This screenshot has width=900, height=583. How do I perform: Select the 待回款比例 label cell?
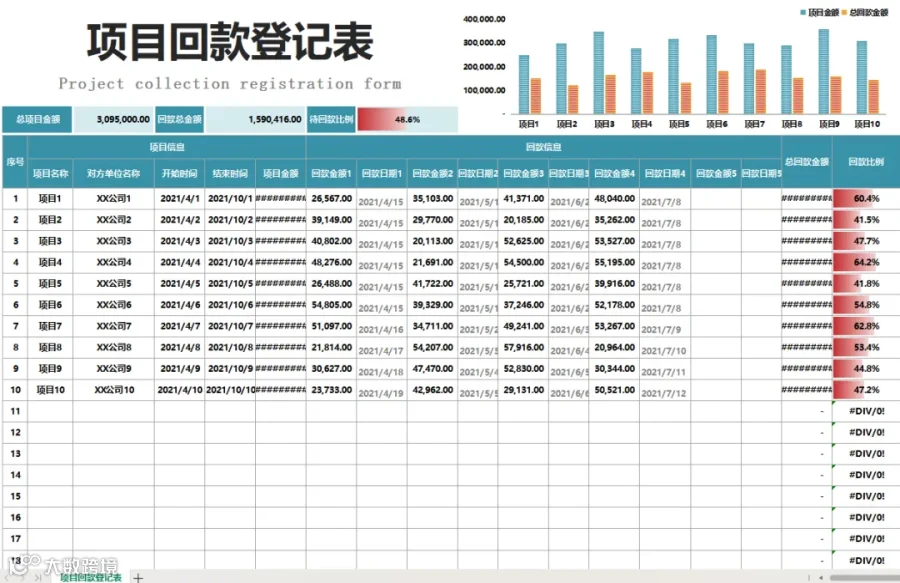331,119
